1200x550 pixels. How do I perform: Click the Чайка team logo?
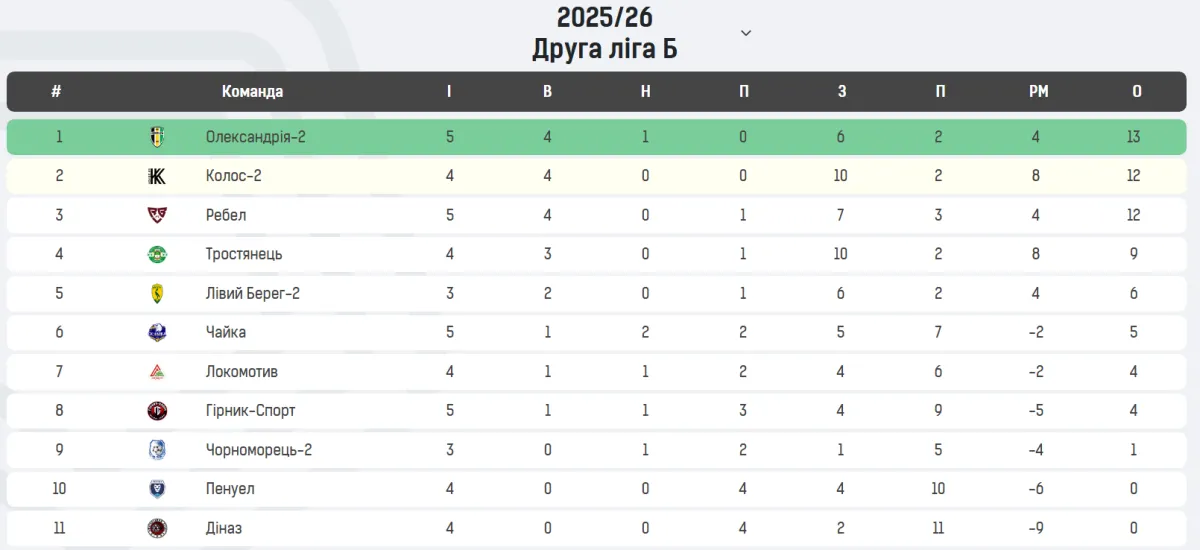click(157, 332)
